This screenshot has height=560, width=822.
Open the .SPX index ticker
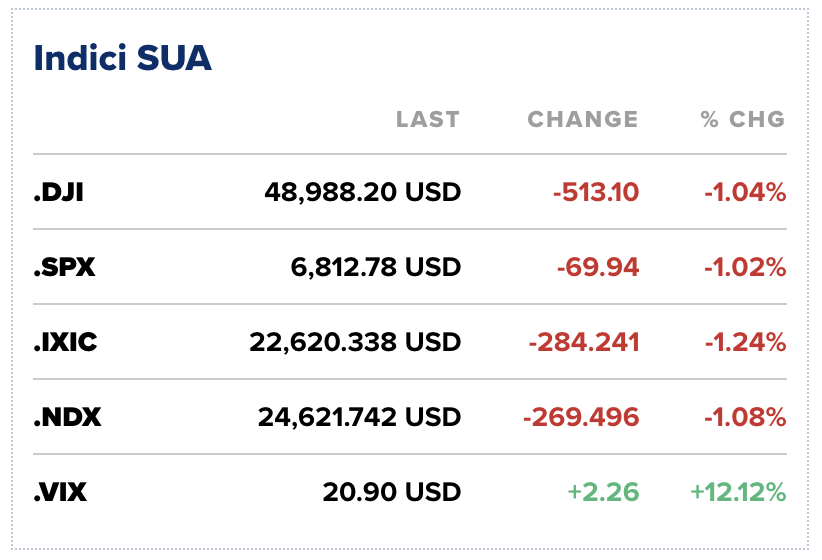(x=64, y=267)
